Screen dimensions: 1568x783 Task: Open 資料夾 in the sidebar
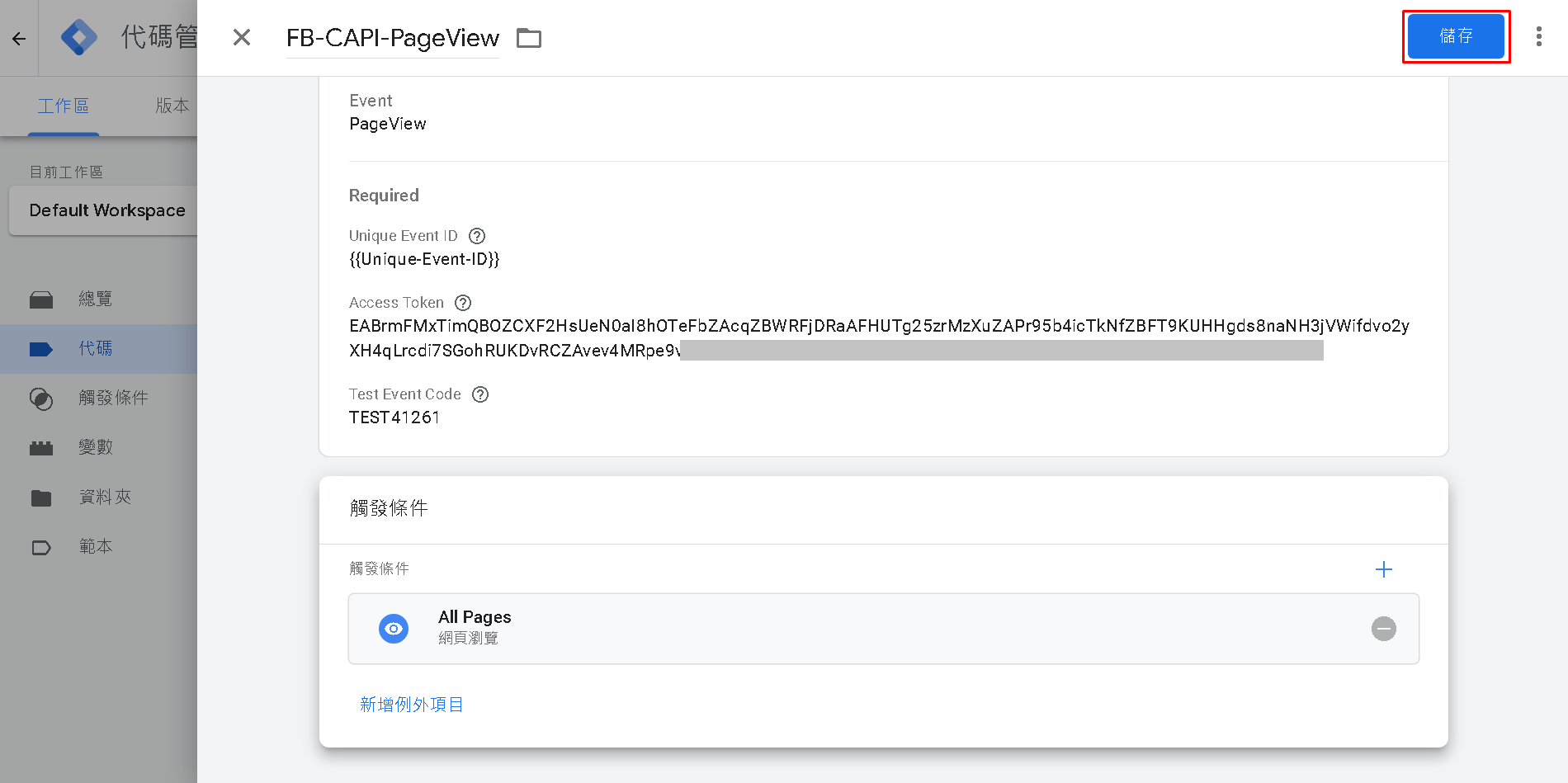tap(98, 497)
